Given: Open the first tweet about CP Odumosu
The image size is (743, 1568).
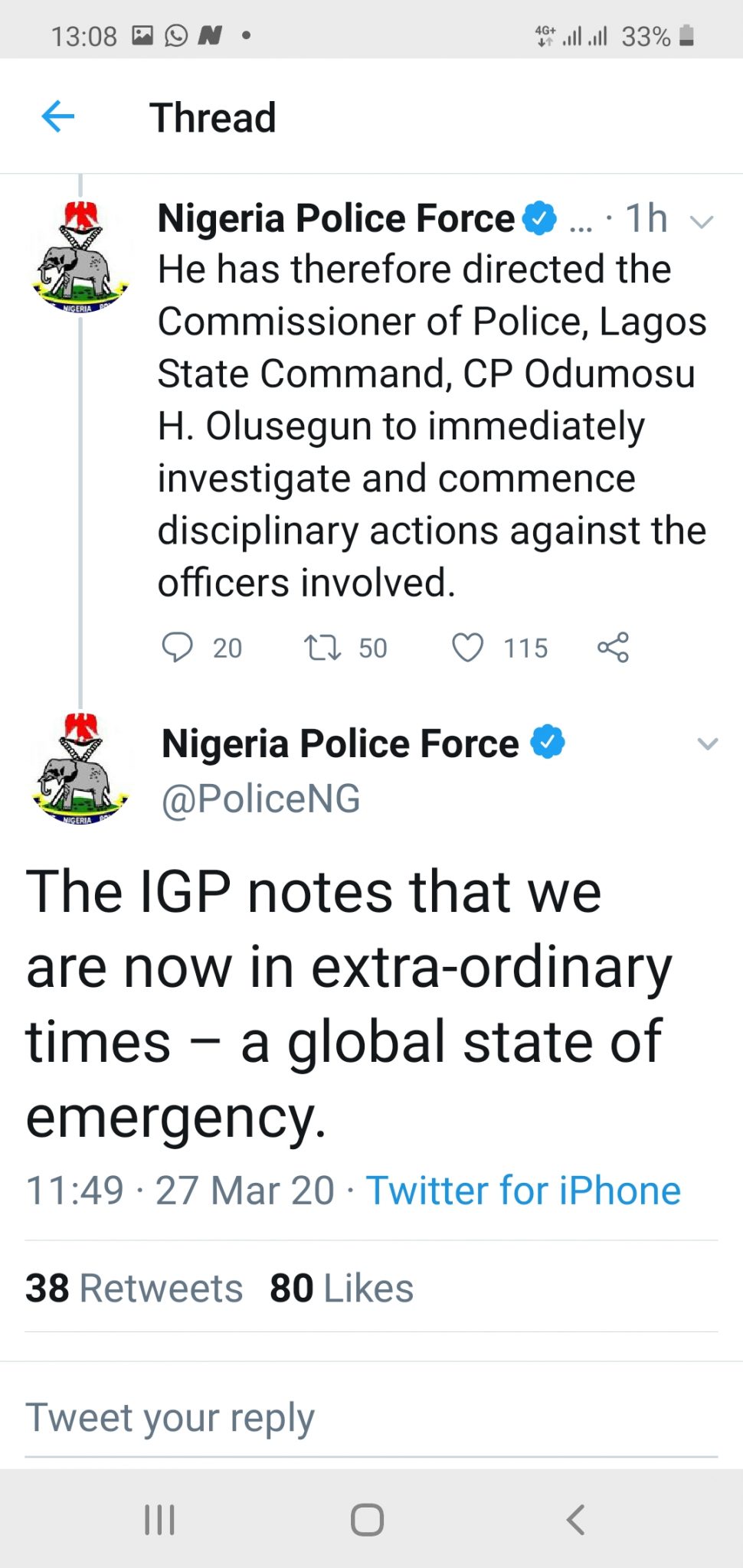Looking at the screenshot, I should pos(432,426).
